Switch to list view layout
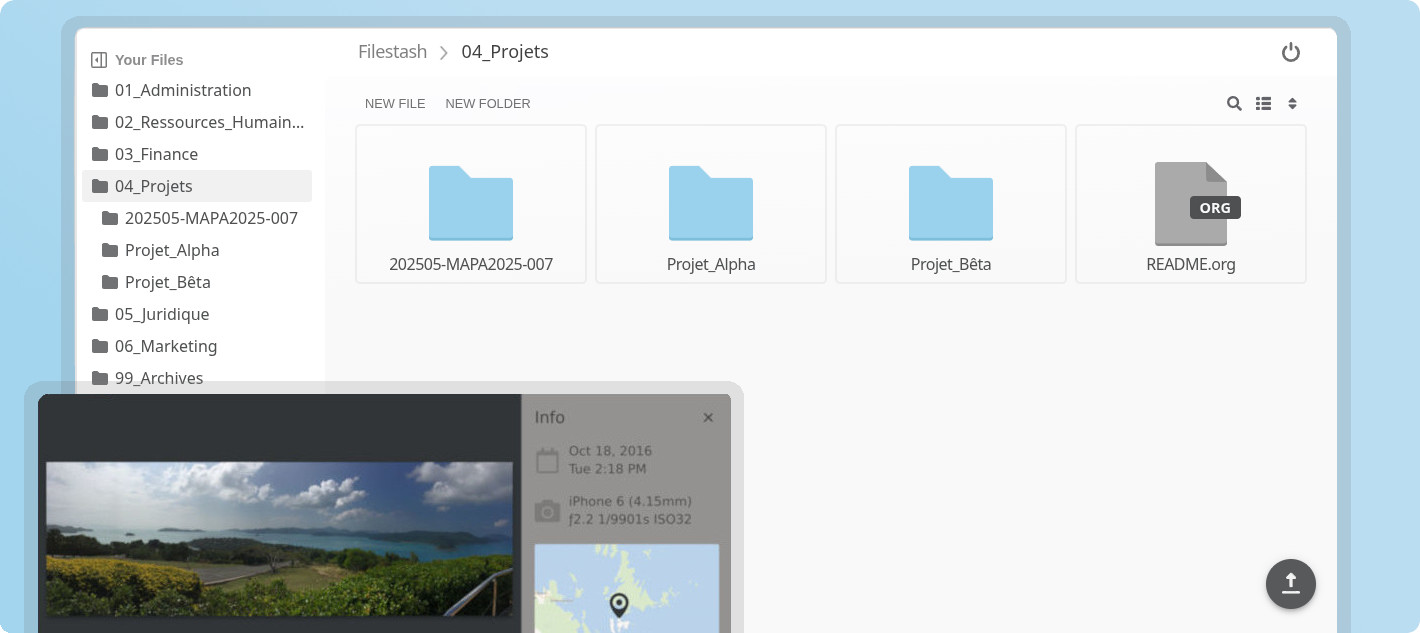The width and height of the screenshot is (1420, 633). point(1263,103)
